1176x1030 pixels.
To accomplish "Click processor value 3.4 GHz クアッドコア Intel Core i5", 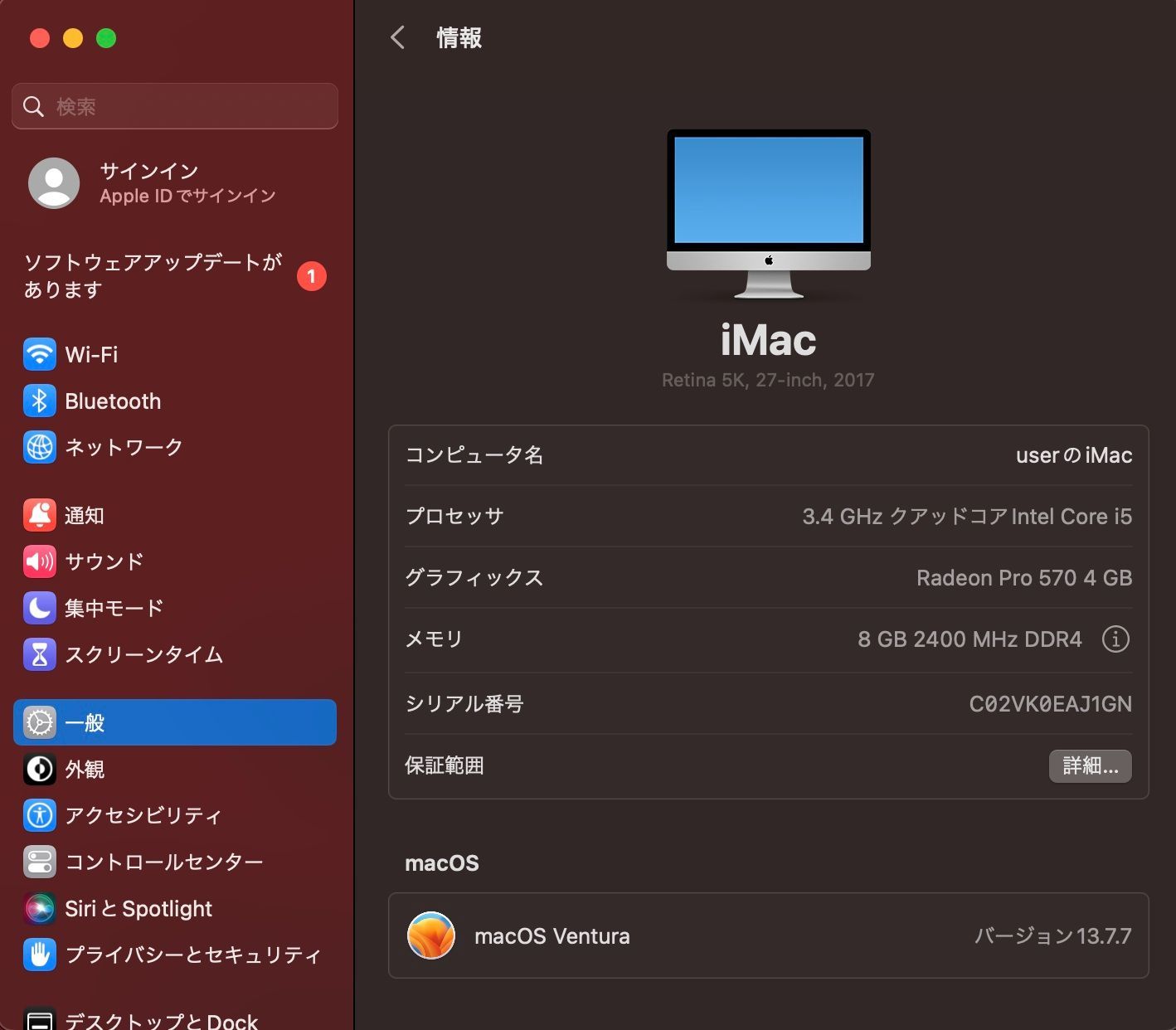I will click(x=967, y=517).
